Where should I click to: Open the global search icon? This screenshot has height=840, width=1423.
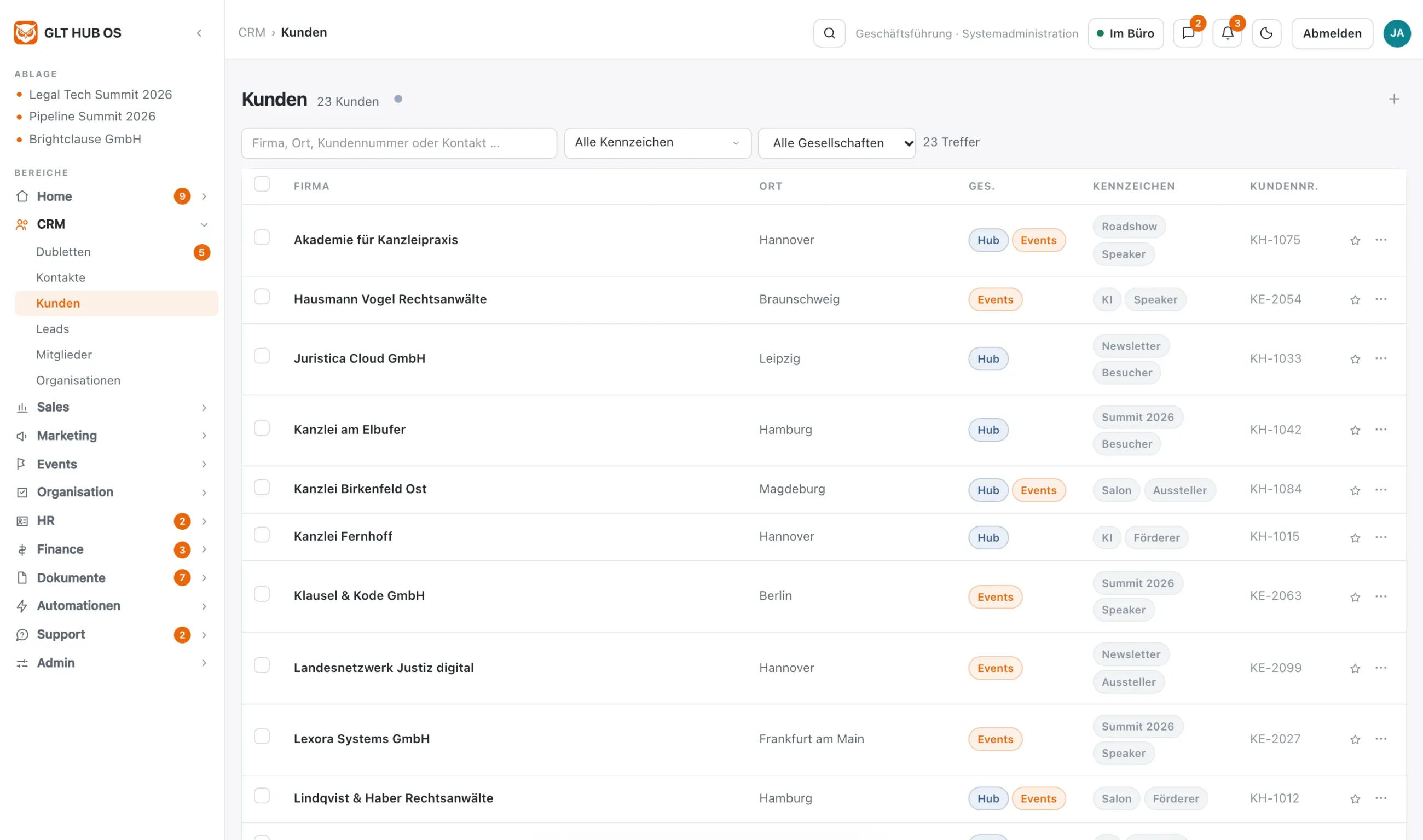(x=829, y=33)
